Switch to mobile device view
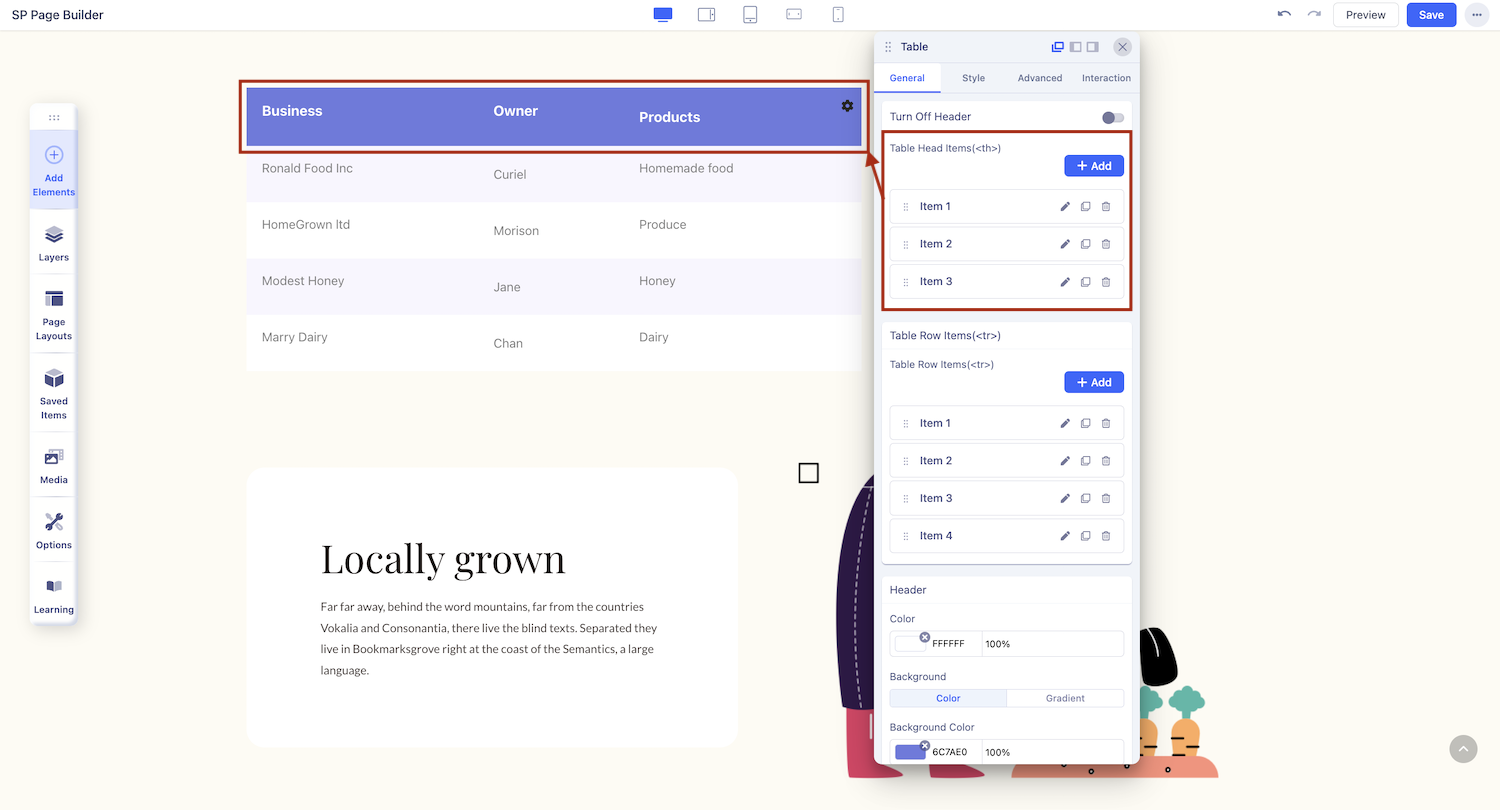Viewport: 1500px width, 810px height. (838, 15)
